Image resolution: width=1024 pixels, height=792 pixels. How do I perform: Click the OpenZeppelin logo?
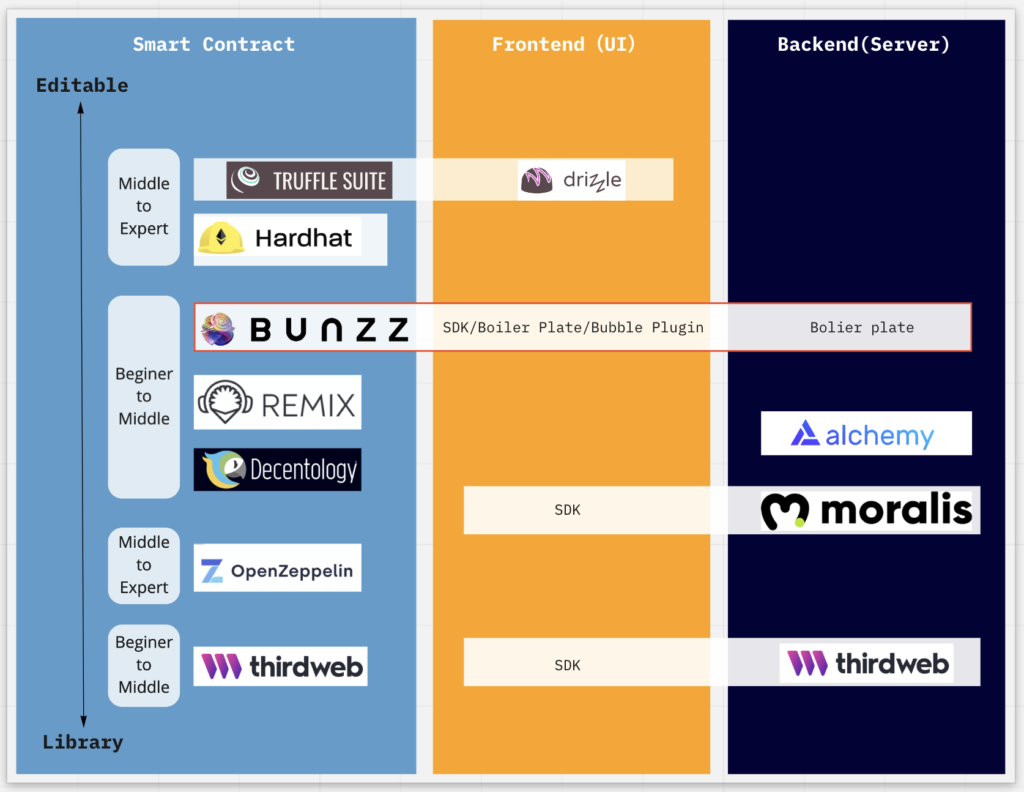(x=278, y=568)
